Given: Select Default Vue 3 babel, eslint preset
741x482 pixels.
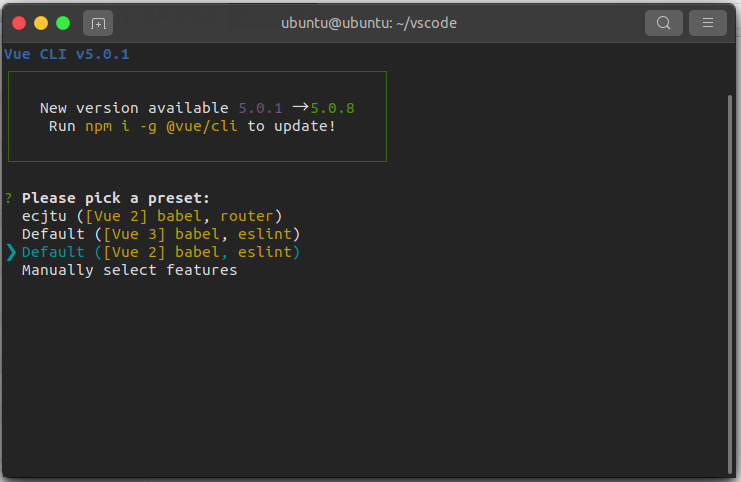Looking at the screenshot, I should 161,234.
